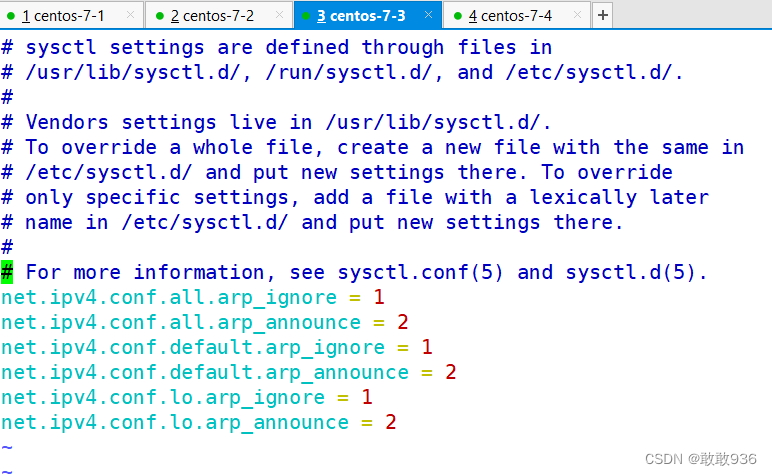Place cursor on 'net.ipv4.conf.lo.arp_ignore = 1' line

(187, 398)
